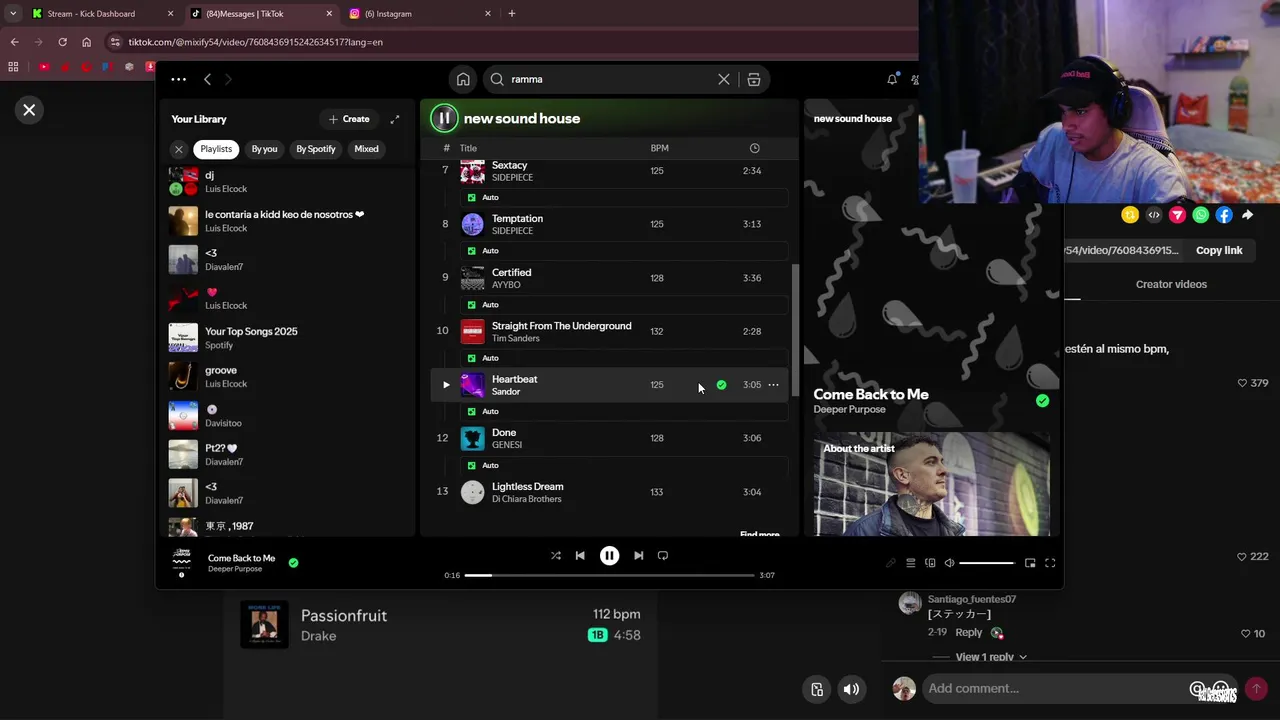Close the TikTok video with X button

[x=29, y=110]
